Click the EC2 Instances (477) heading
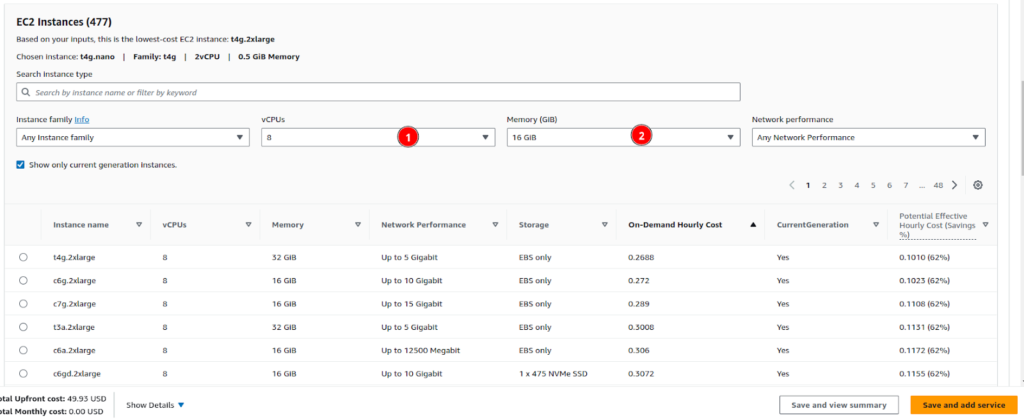 click(x=64, y=22)
